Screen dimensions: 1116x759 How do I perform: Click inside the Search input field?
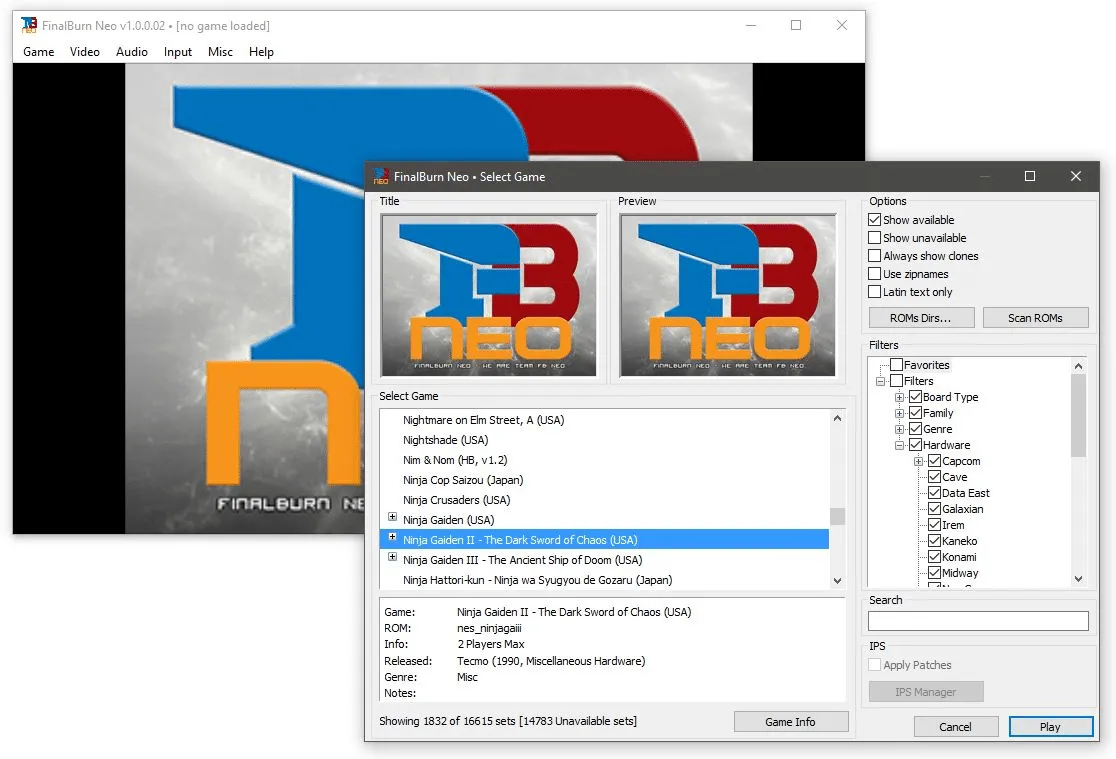click(x=977, y=621)
